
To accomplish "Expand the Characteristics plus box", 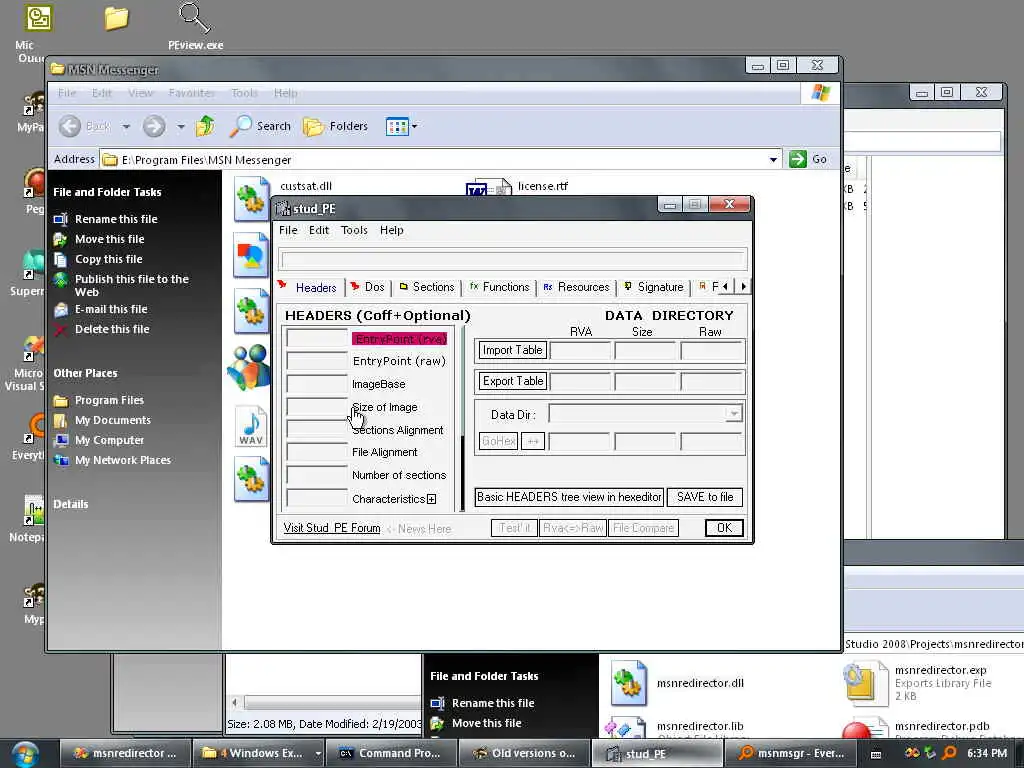I will pos(432,499).
